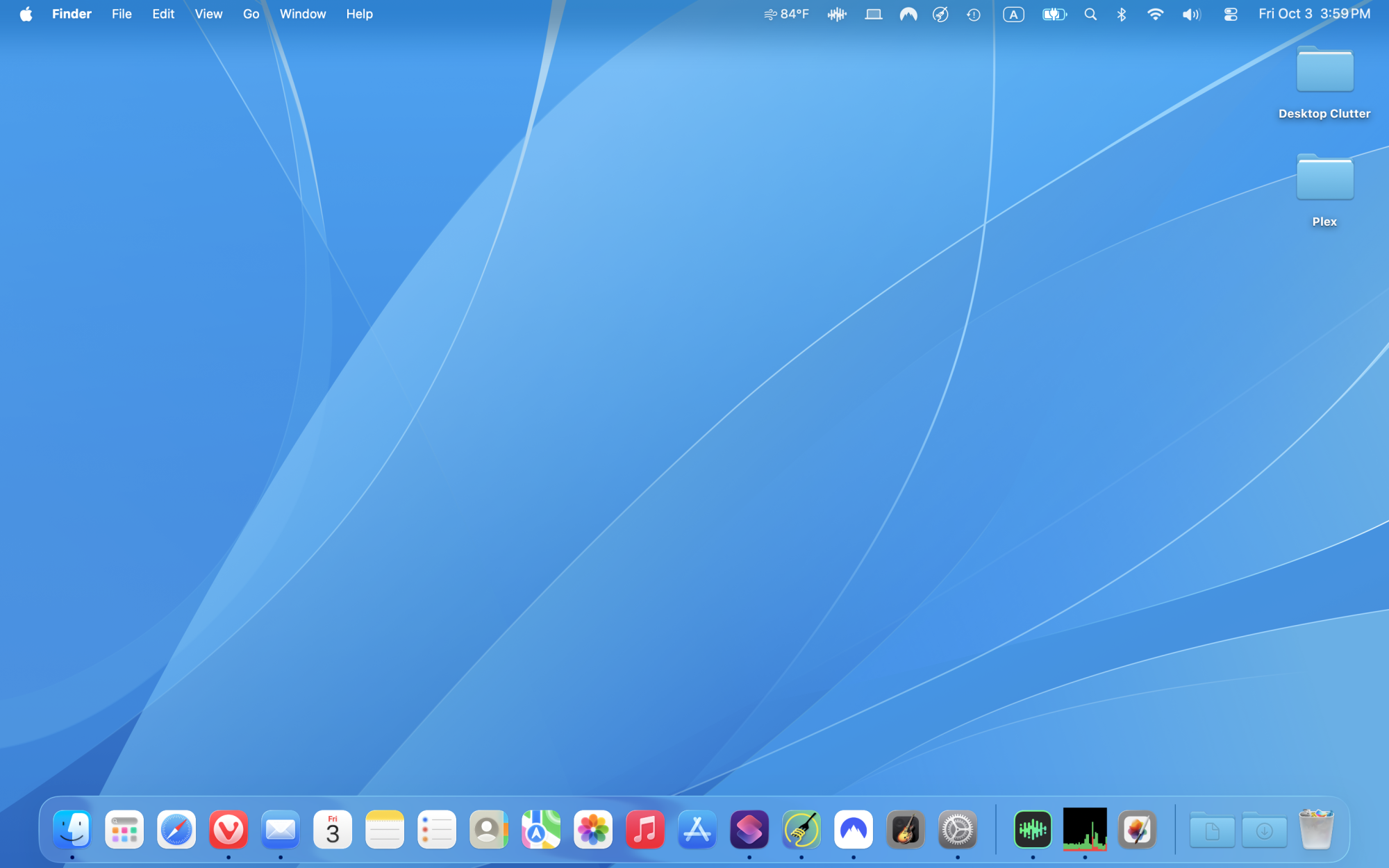
Task: Click the NordVPN icon in the Dock
Action: click(x=854, y=829)
